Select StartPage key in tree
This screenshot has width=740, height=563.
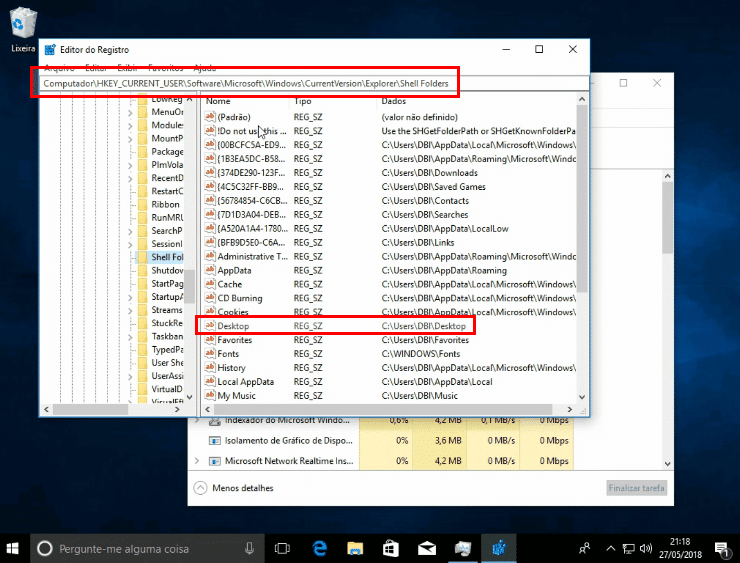click(167, 284)
